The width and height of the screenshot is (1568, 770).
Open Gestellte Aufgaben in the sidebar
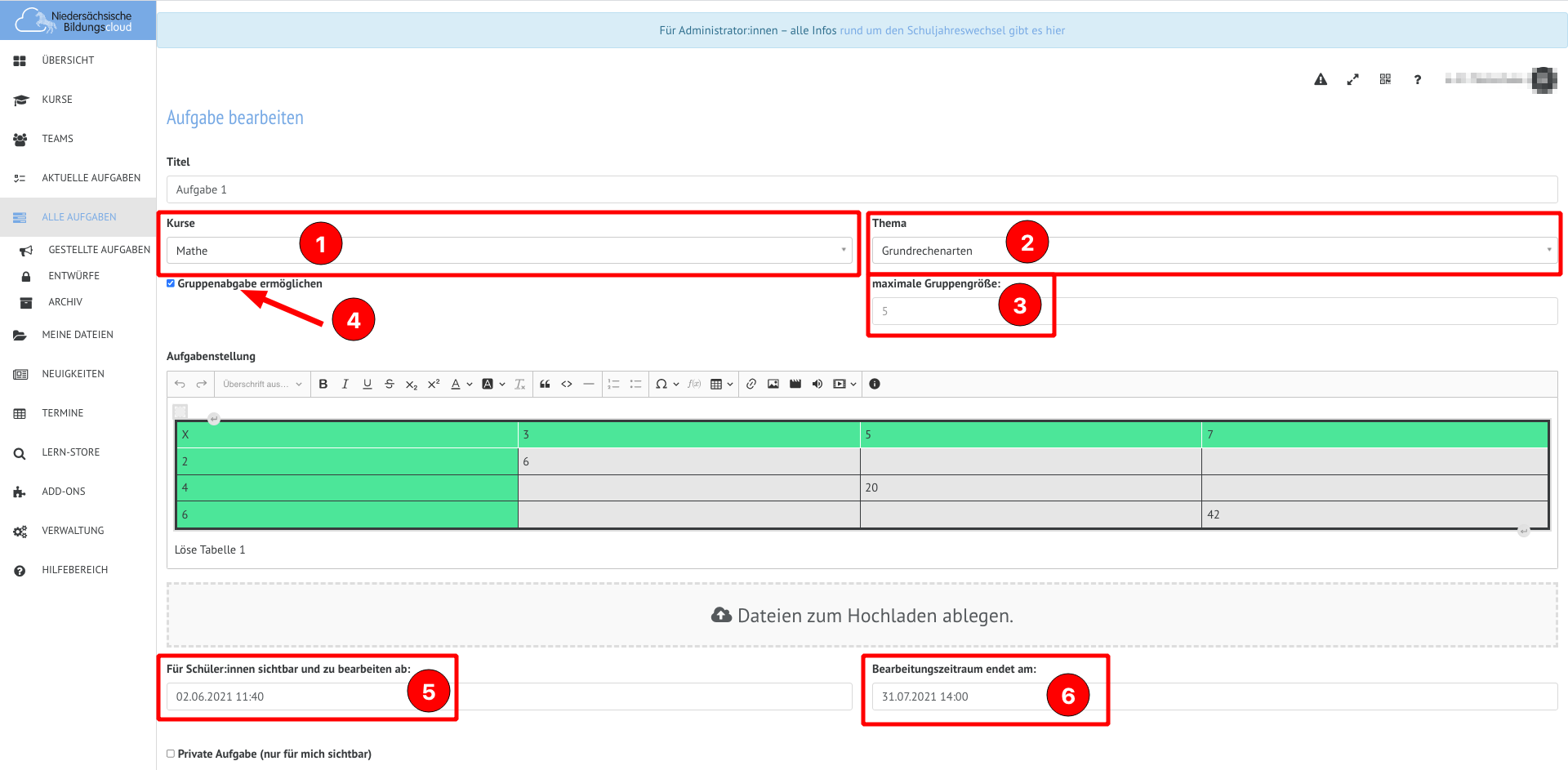coord(99,250)
